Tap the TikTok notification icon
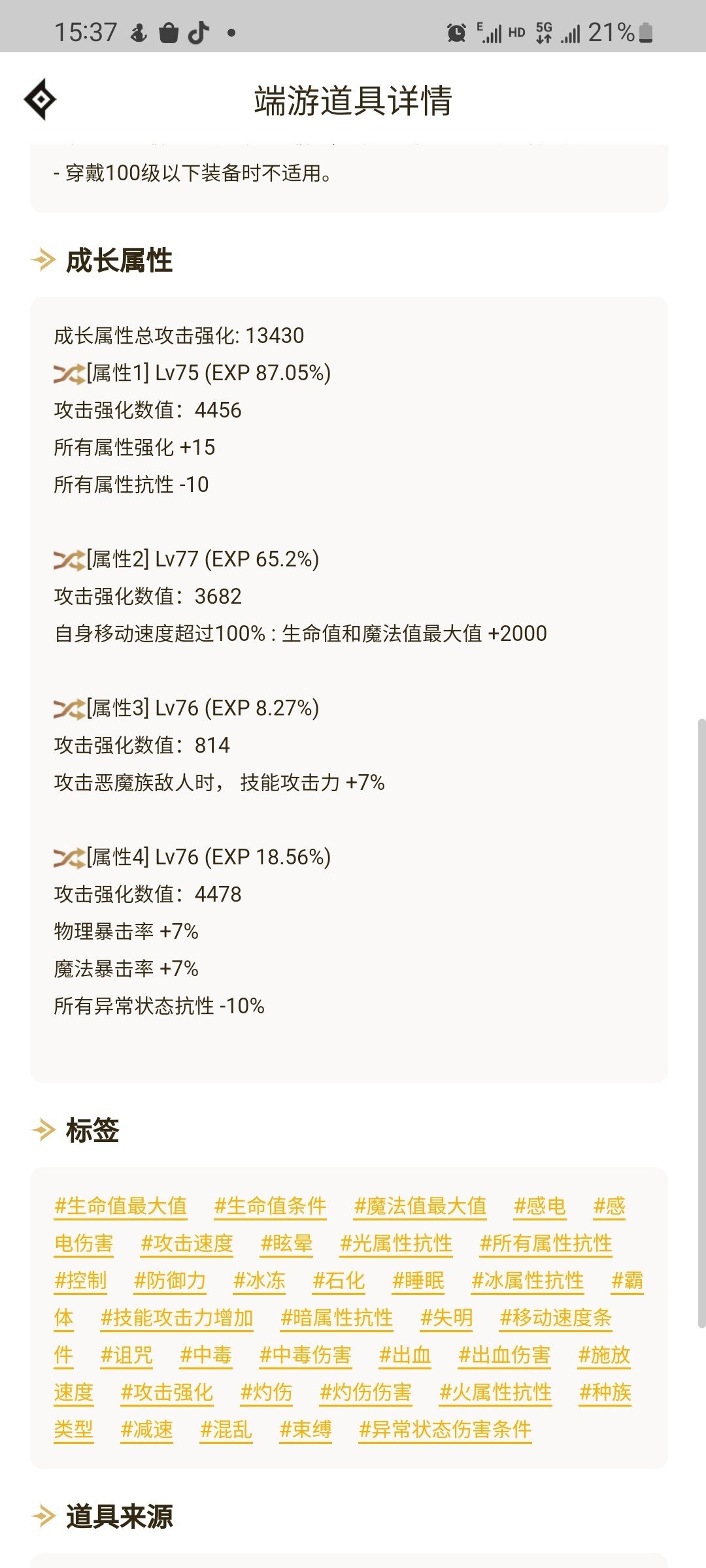 [199, 33]
